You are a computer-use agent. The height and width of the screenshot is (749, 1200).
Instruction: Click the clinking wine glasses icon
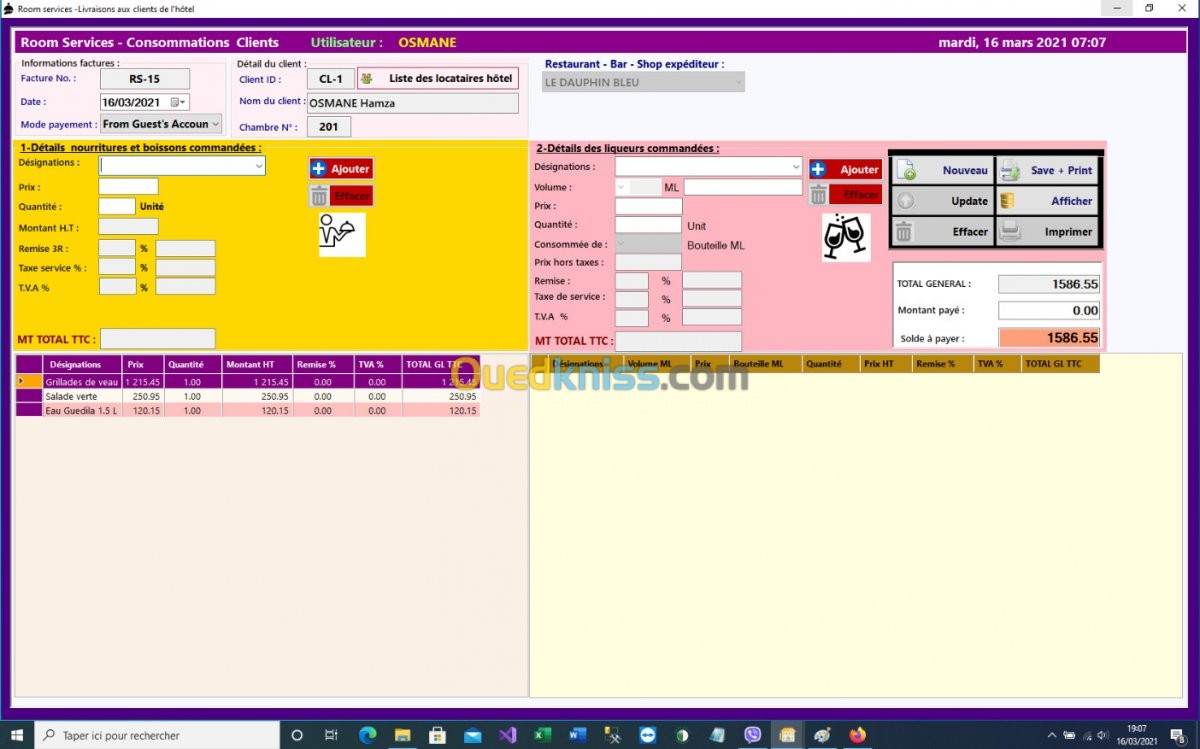[x=845, y=237]
